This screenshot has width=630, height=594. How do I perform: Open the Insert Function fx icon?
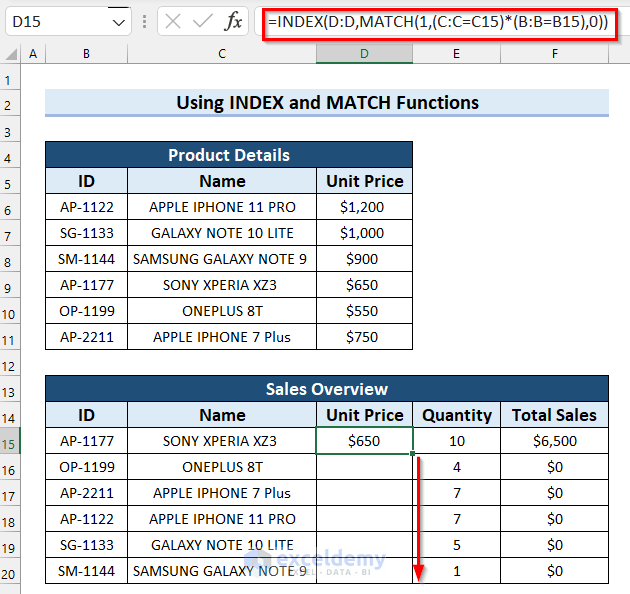233,21
